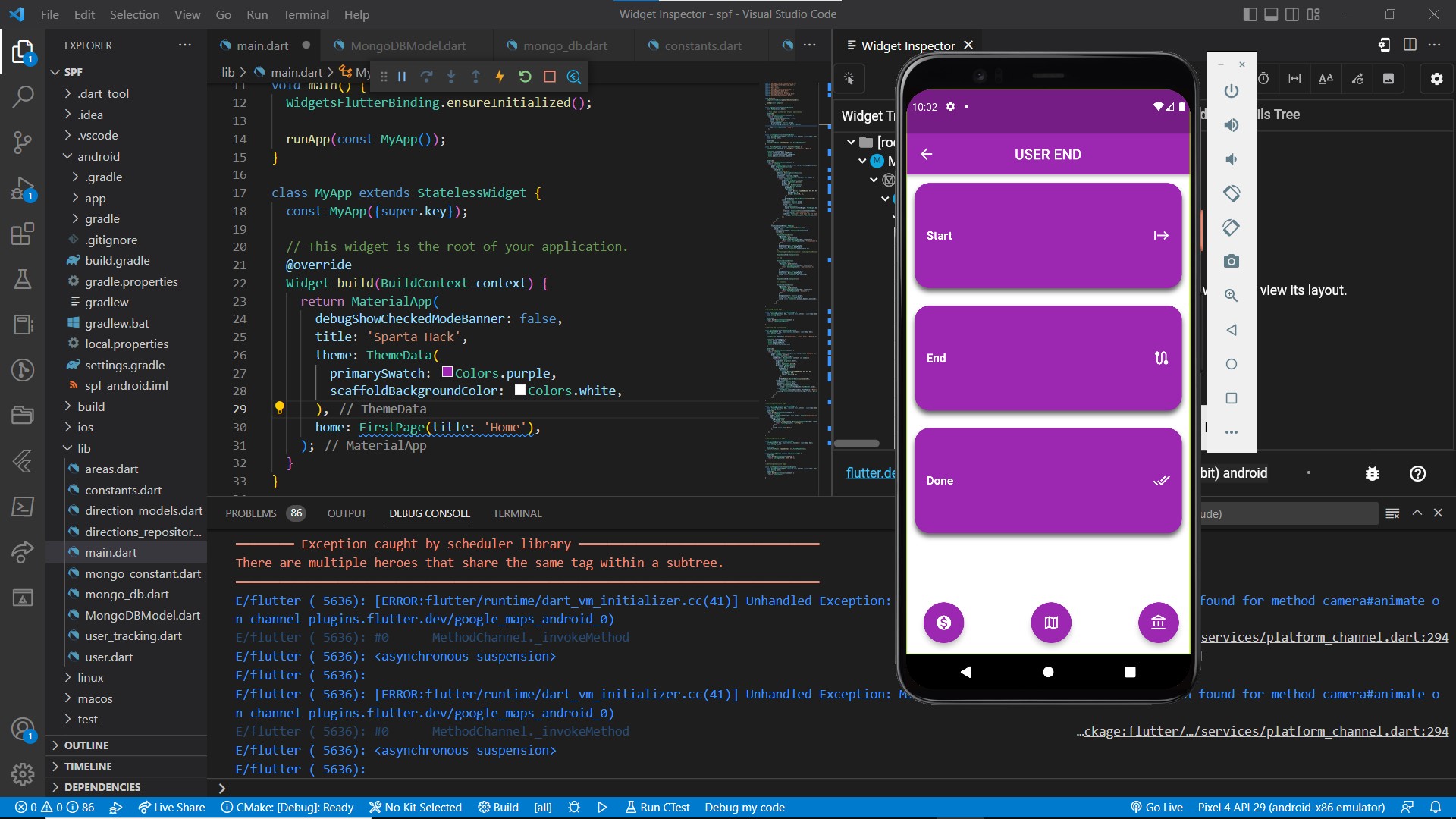Click the debug Hot Reload lightning icon
The image size is (1456, 819).
click(500, 77)
